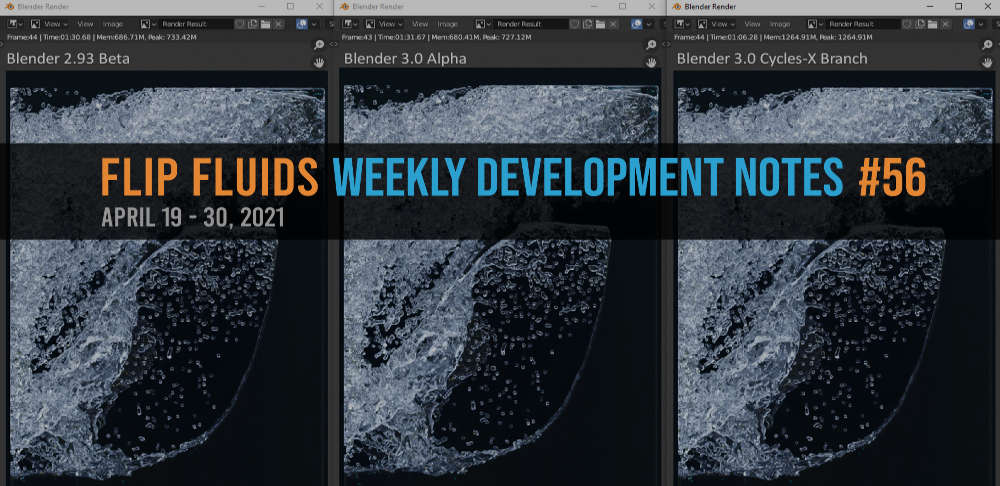Toggle fake user shield in 3.0 Alpha window
Viewport: 1000px width, 486px height.
pos(575,24)
